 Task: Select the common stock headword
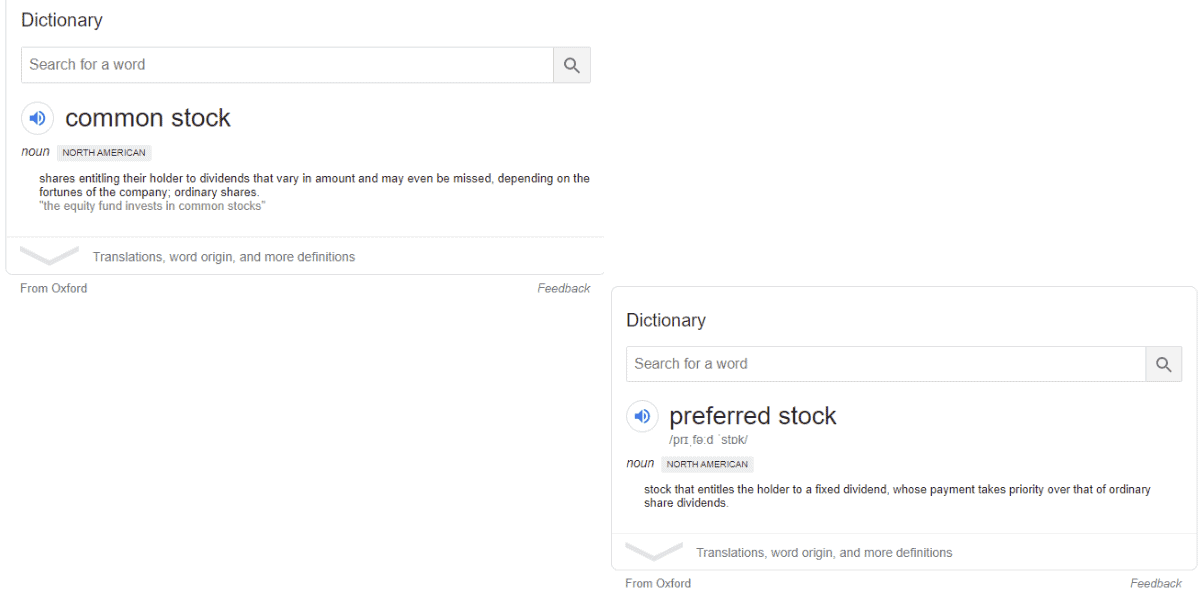coord(148,118)
